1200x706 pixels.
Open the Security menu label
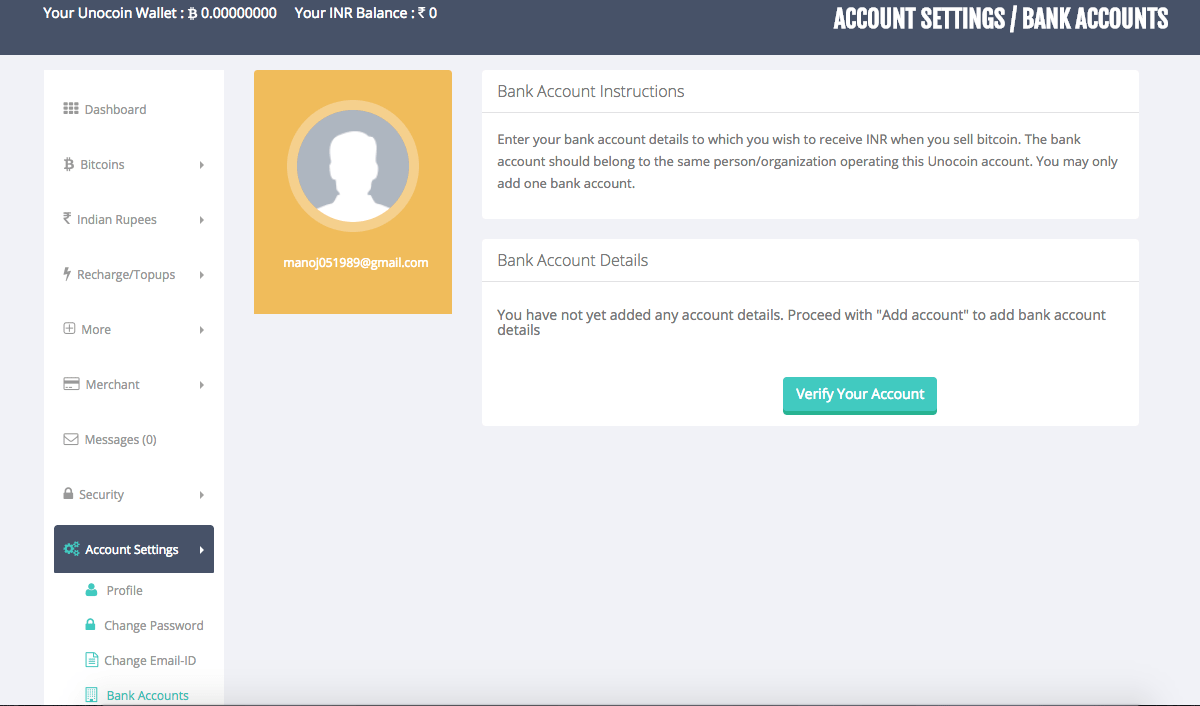[x=102, y=494]
